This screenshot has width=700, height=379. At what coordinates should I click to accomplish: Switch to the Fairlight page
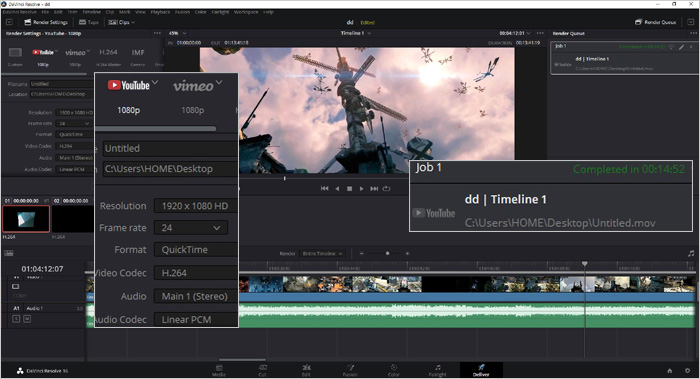(438, 371)
